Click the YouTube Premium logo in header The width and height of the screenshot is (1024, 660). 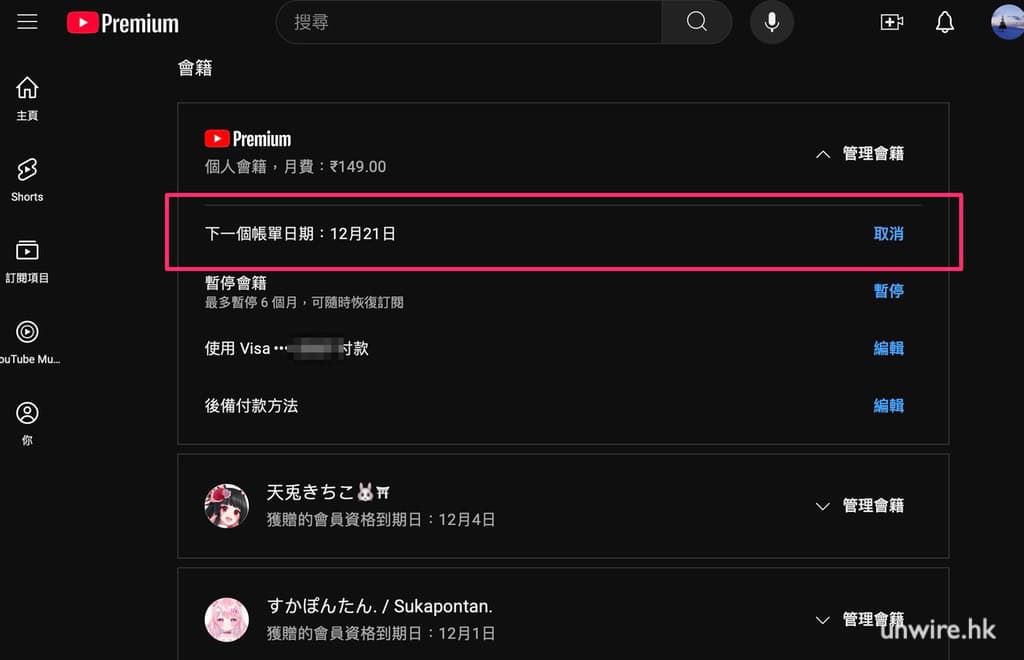click(123, 23)
